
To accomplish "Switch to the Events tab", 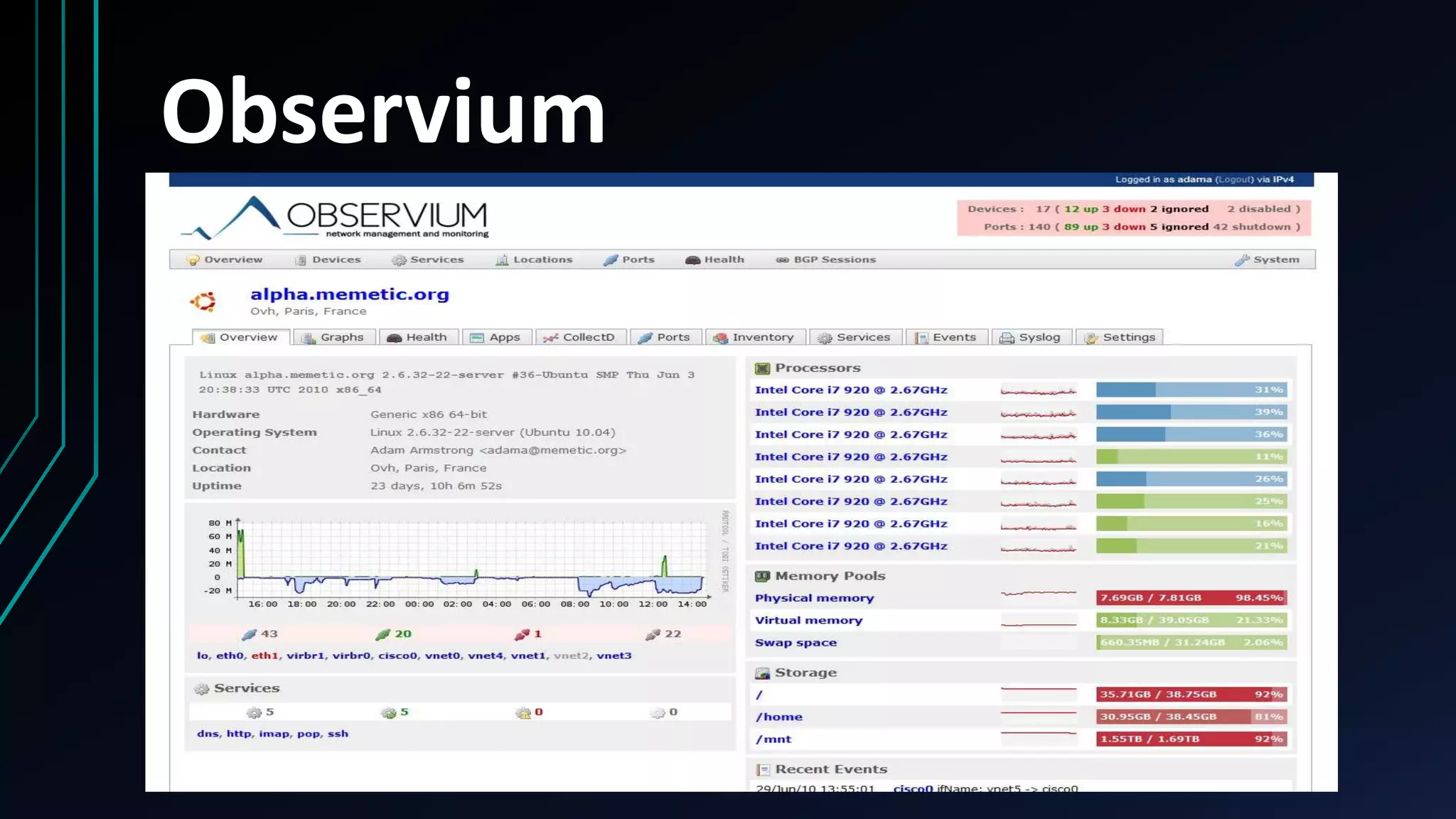I will 946,337.
